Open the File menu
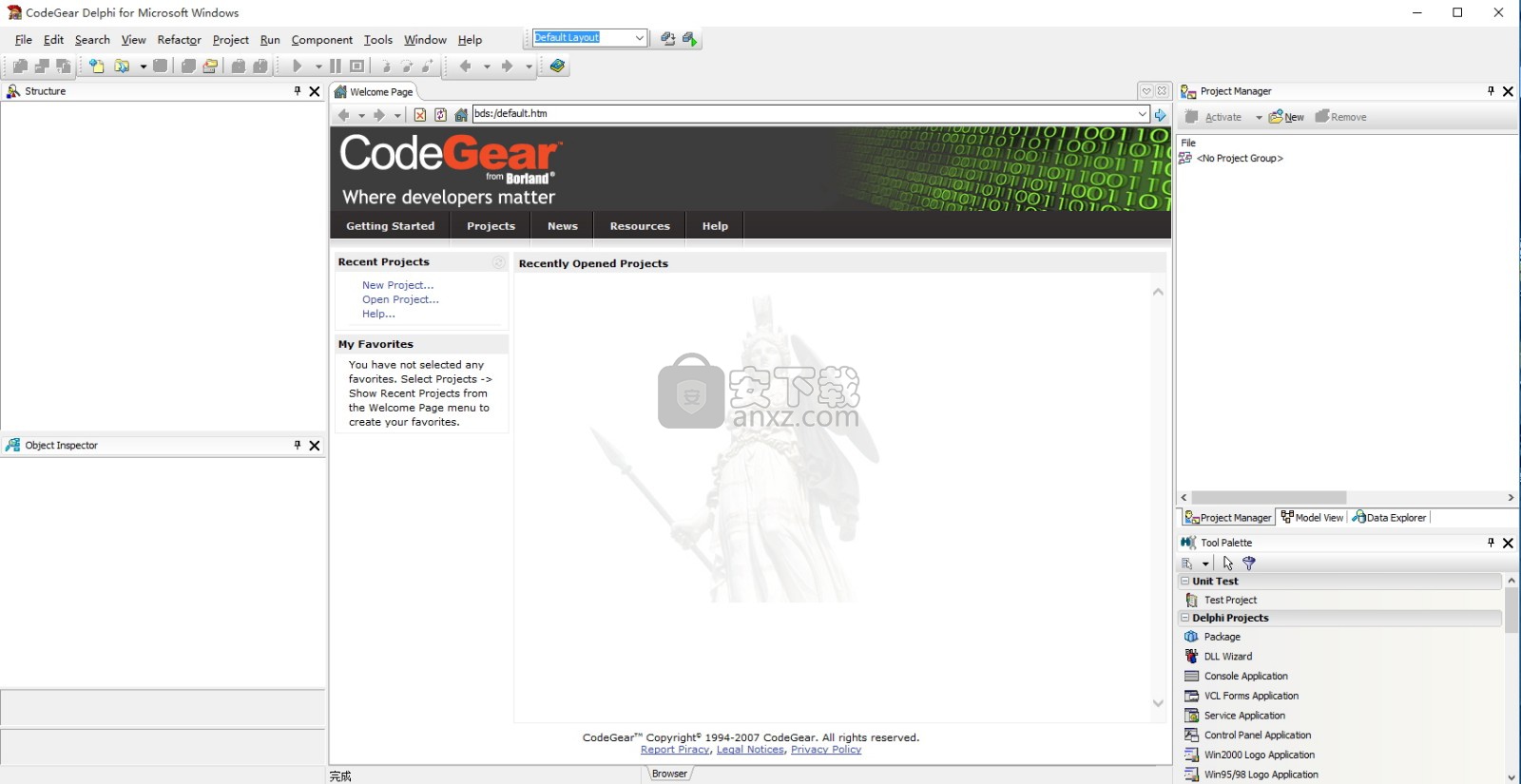The width and height of the screenshot is (1521, 784). pos(24,40)
